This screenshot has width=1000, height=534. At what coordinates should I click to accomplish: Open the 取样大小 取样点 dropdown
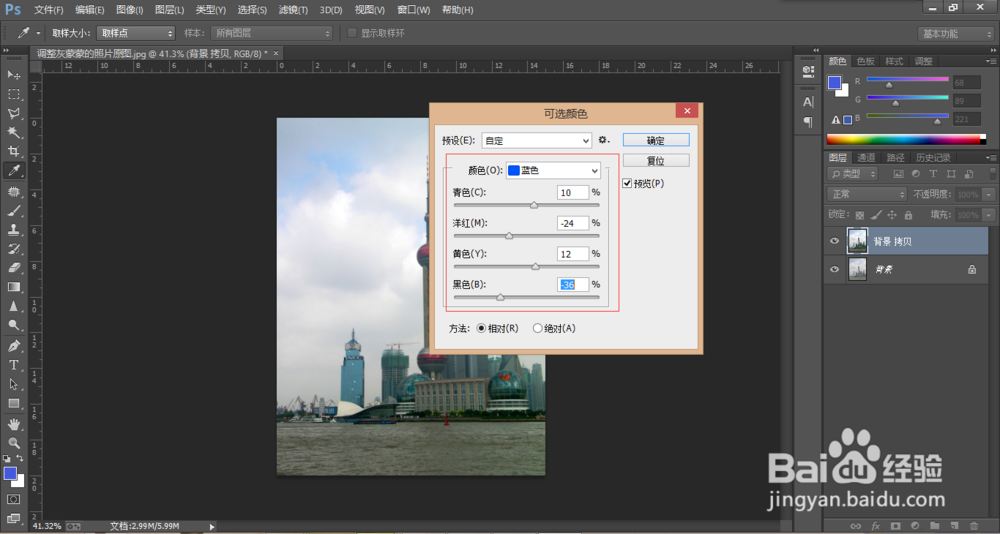pos(136,33)
